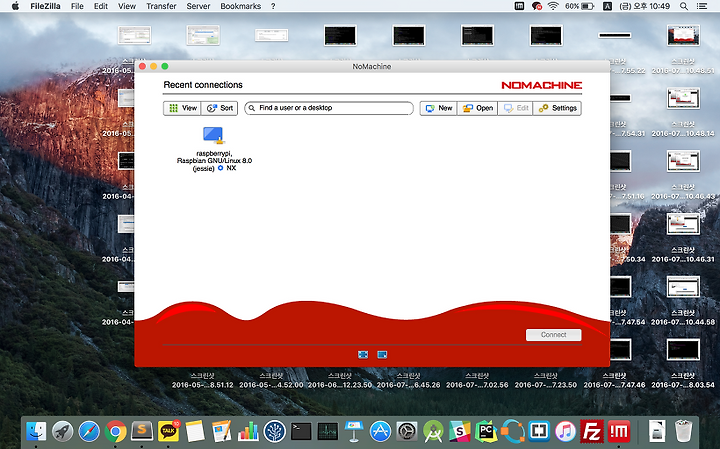Open the ? help menu

click(x=273, y=6)
